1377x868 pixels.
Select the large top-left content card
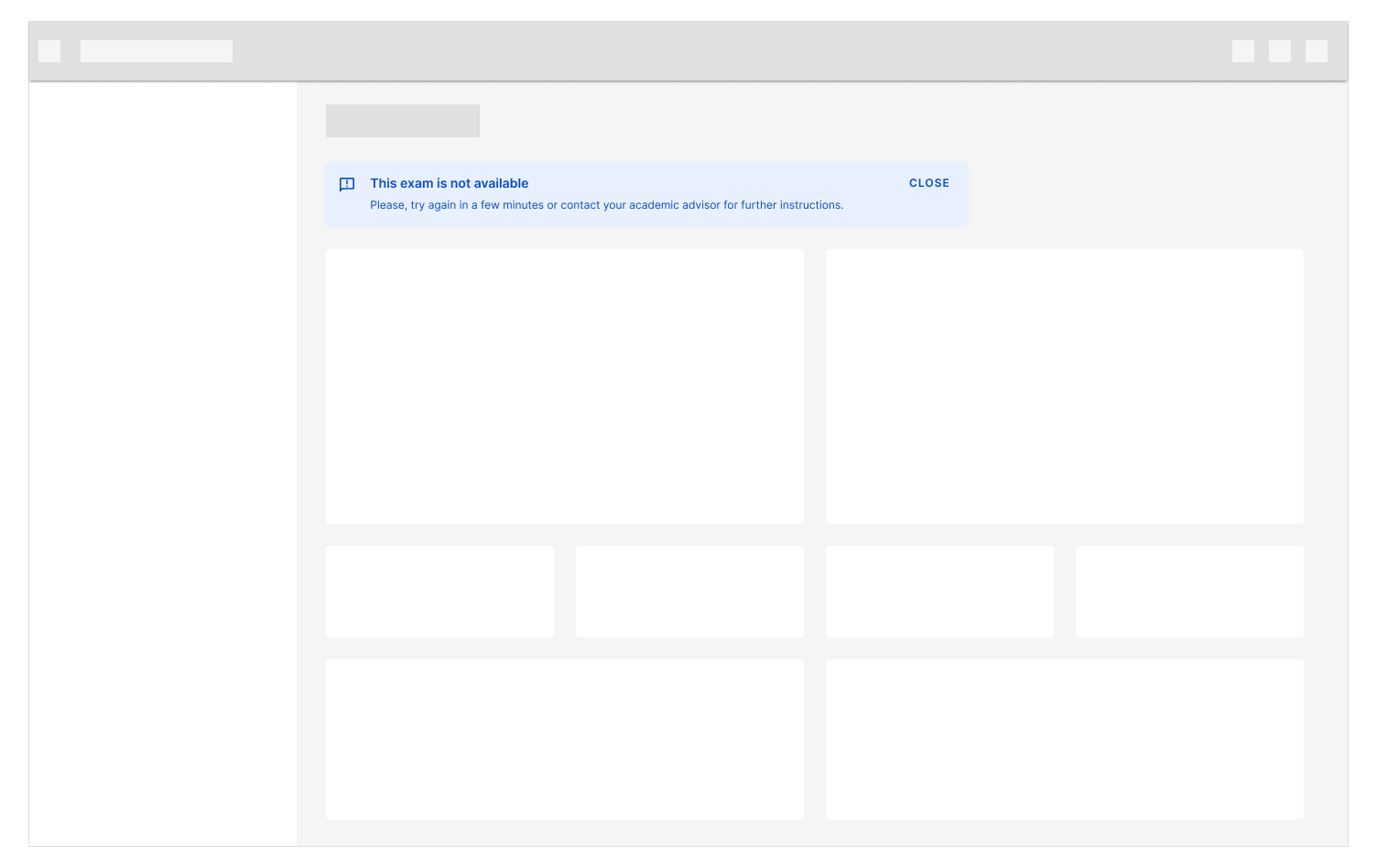pos(564,386)
